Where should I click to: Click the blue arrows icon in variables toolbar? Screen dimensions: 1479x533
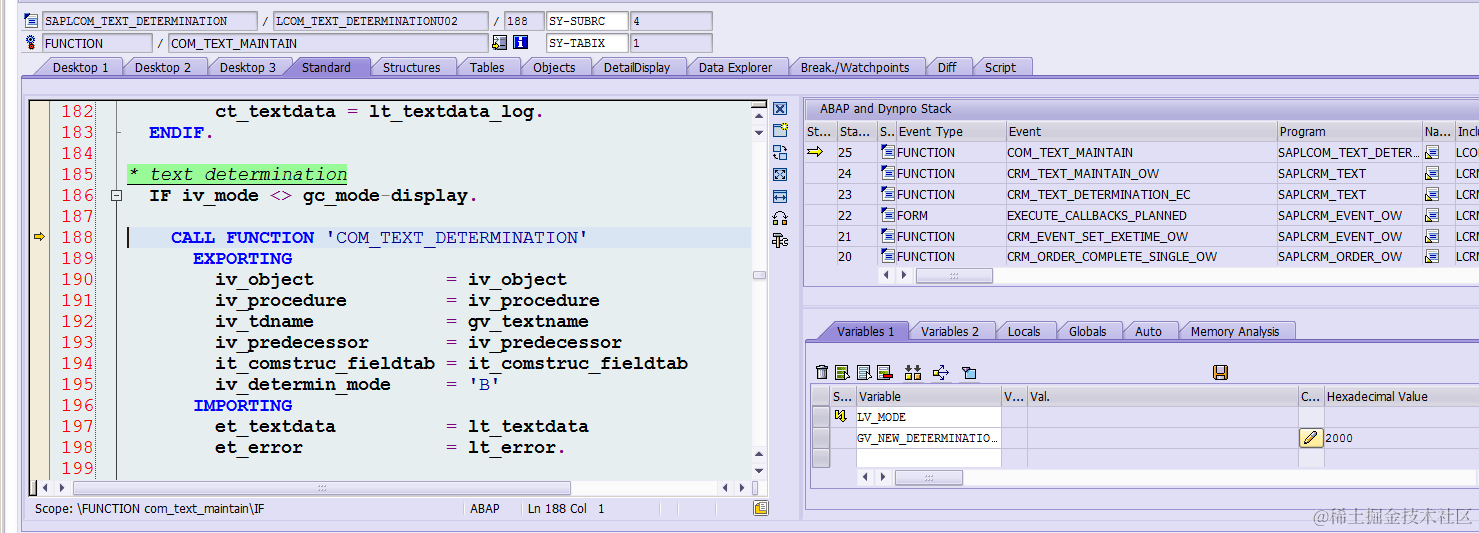pos(941,372)
